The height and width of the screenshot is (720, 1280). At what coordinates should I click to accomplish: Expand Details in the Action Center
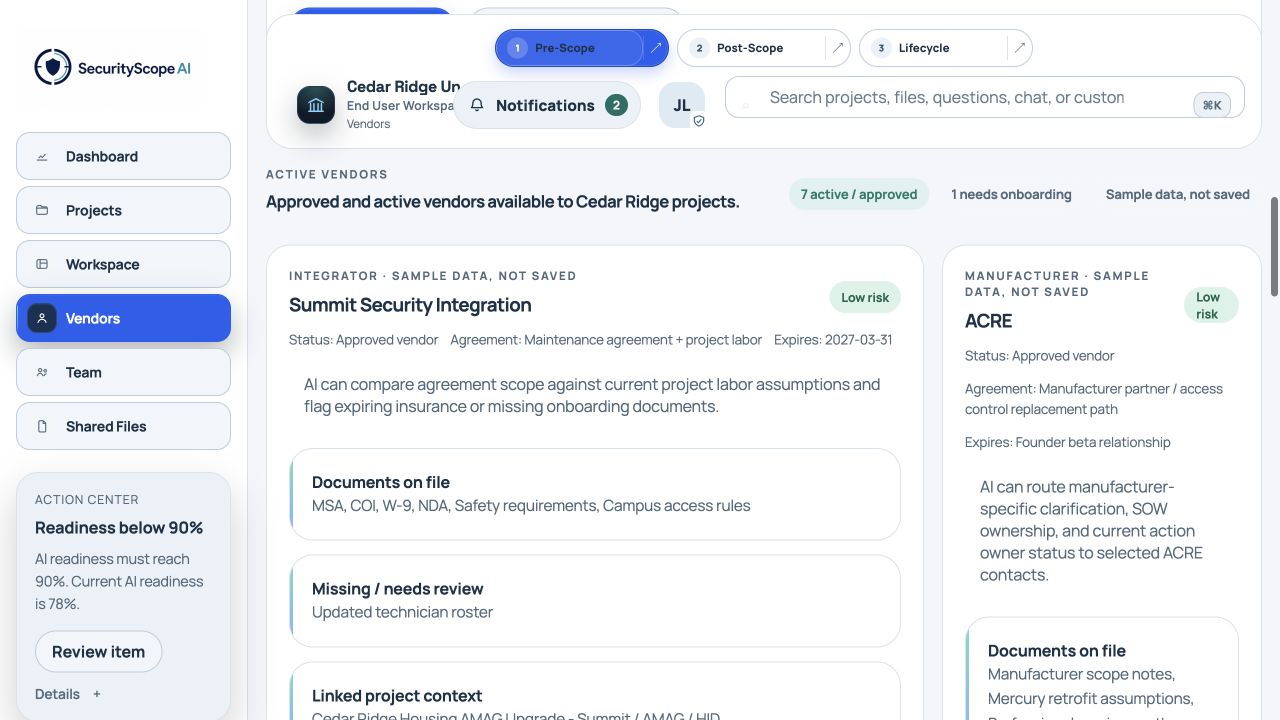68,694
